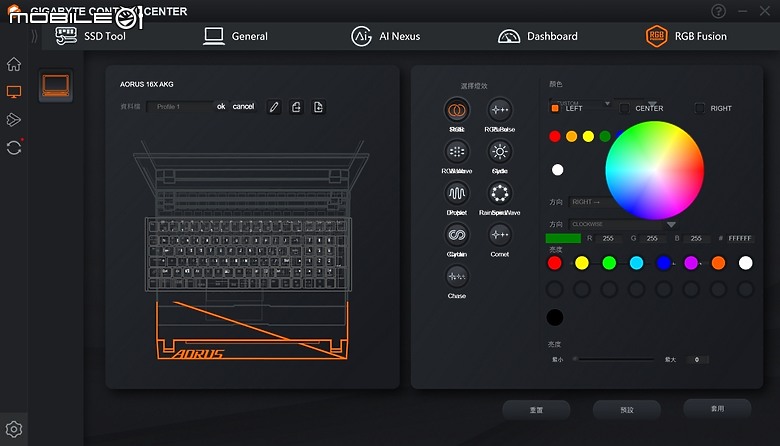Choose orange swatch in top preset row
This screenshot has height=446, width=780.
pos(572,136)
